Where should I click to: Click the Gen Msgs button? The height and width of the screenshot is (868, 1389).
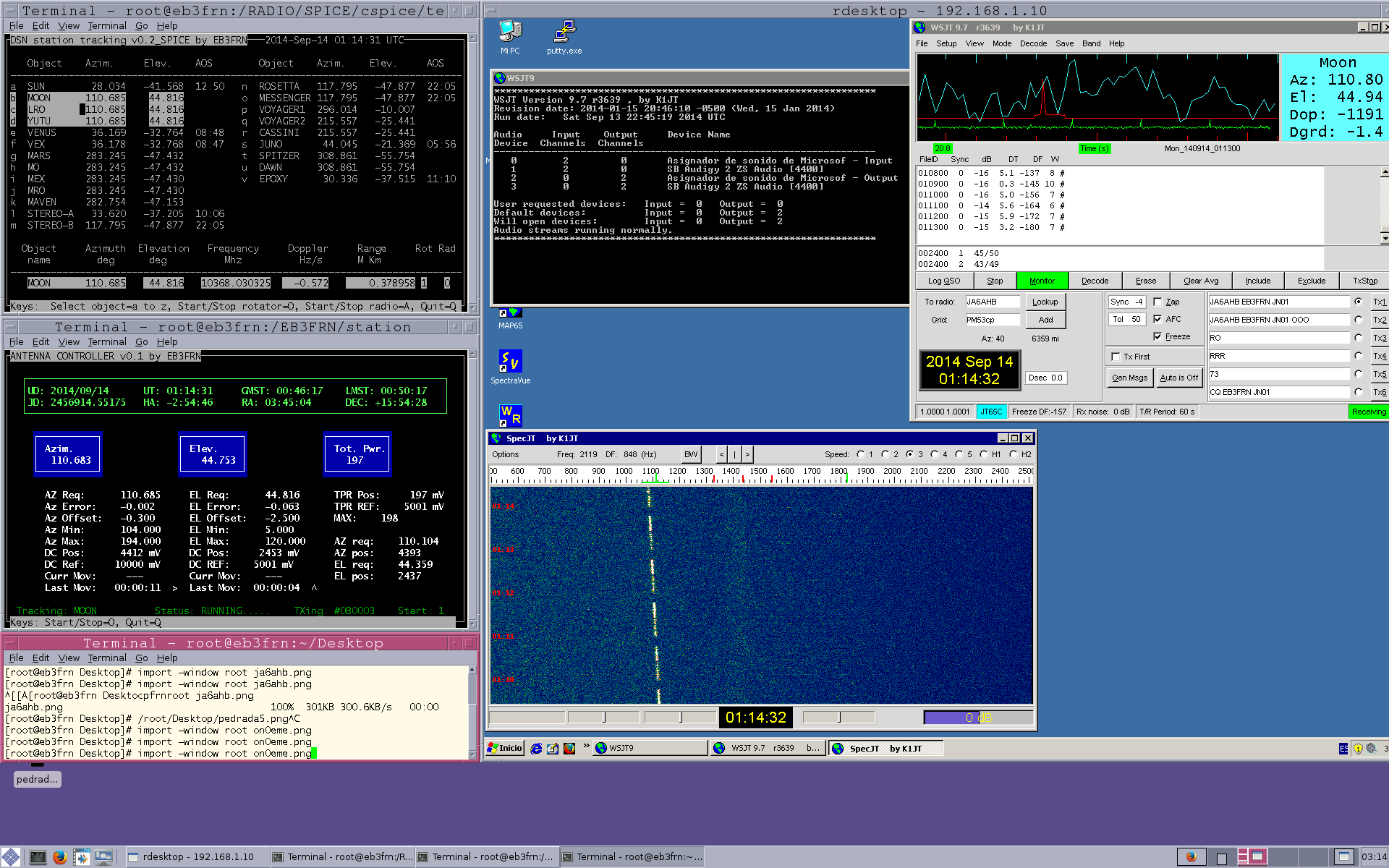(x=1129, y=378)
